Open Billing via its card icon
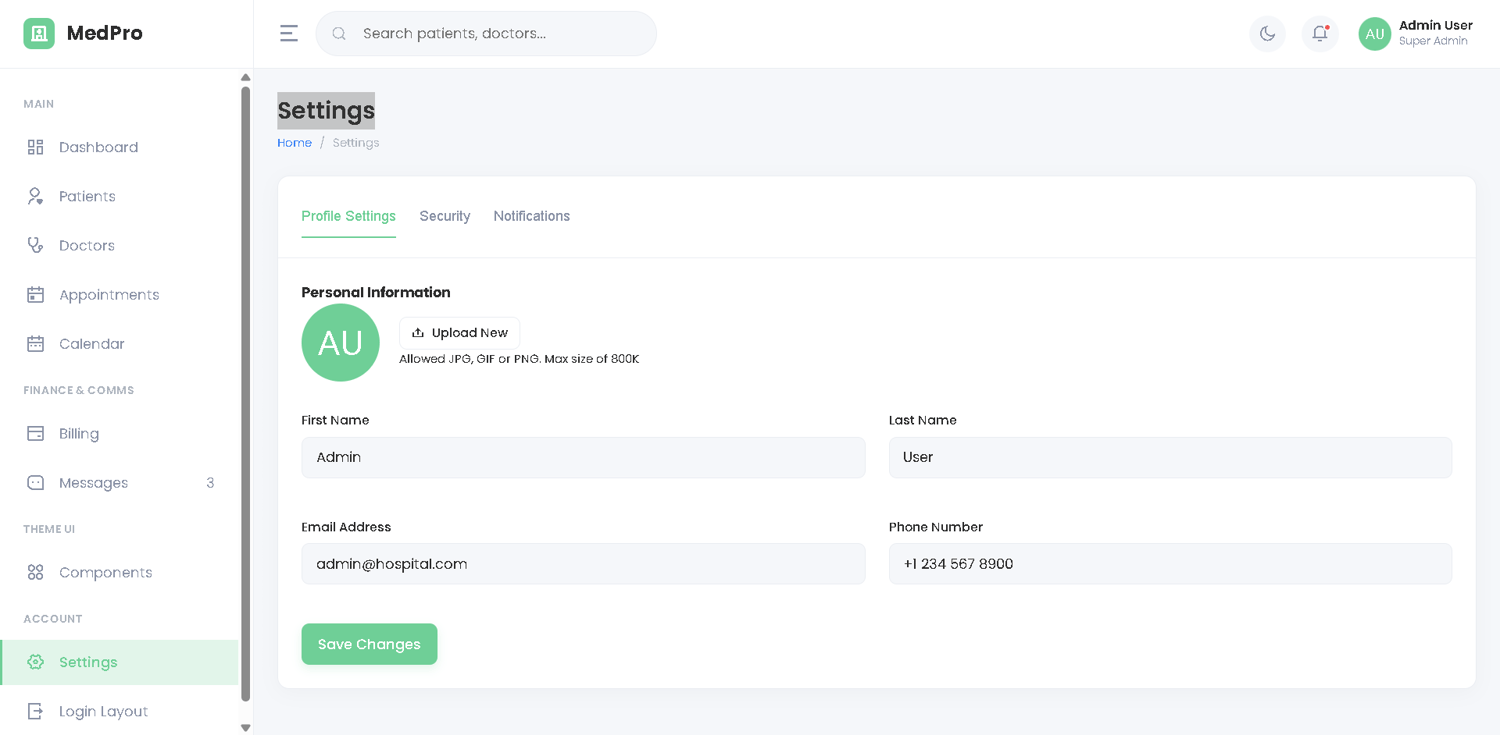The width and height of the screenshot is (1500, 735). point(36,433)
